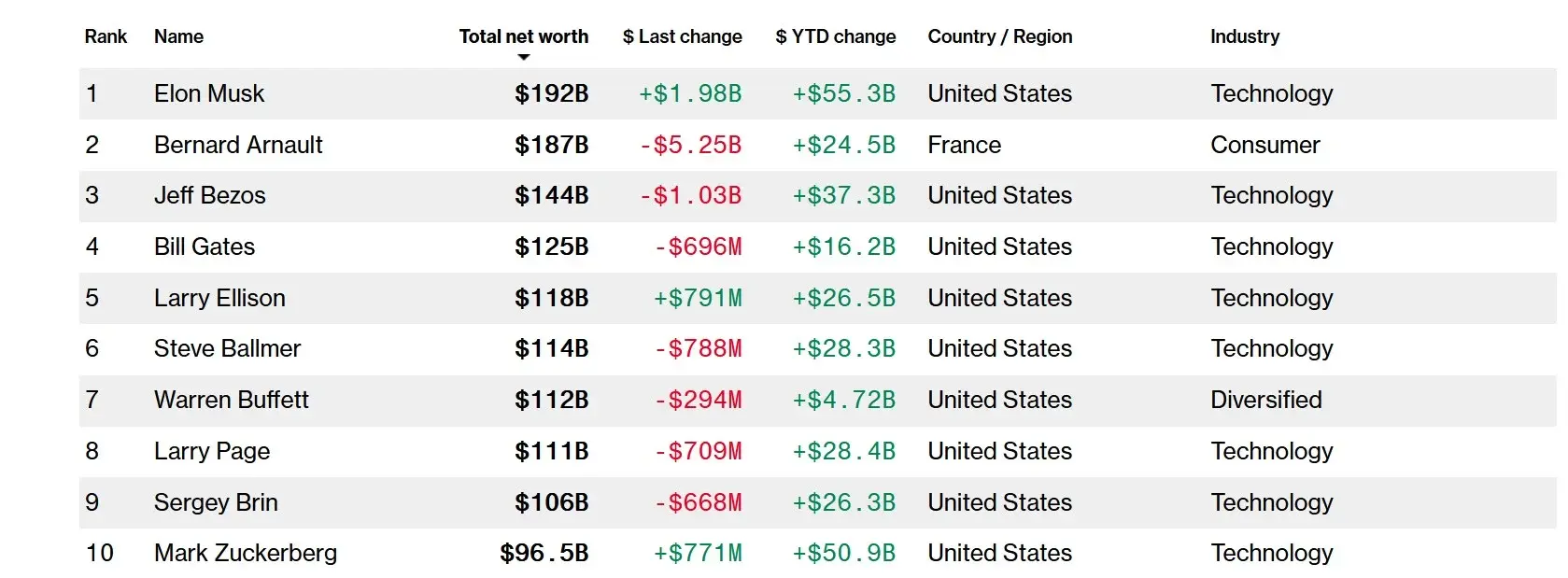Image resolution: width=1568 pixels, height=578 pixels.
Task: Click the $192B net worth value
Action: (551, 93)
